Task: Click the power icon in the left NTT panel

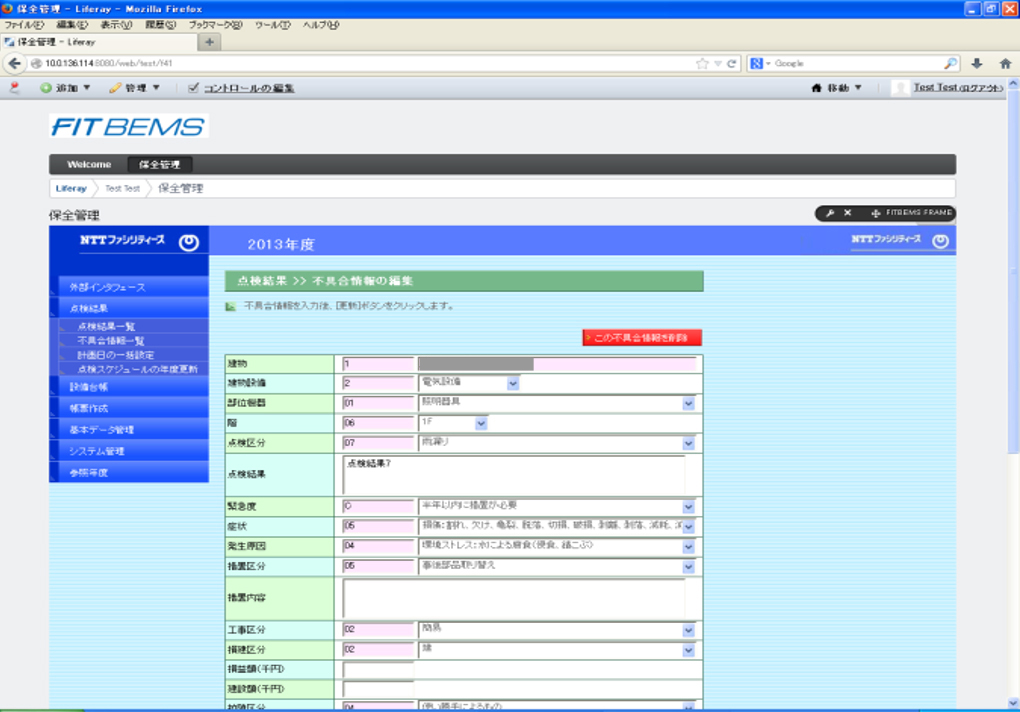Action: pyautogui.click(x=188, y=242)
